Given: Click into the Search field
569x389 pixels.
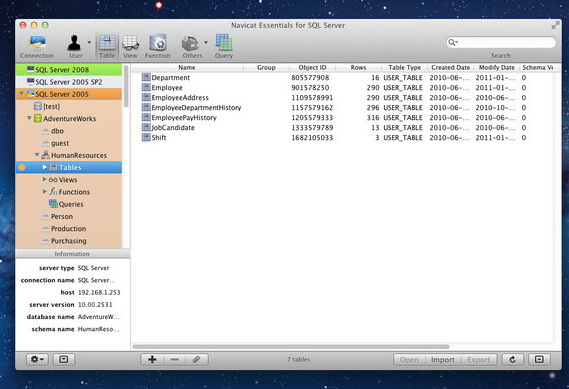Looking at the screenshot, I should (501, 42).
